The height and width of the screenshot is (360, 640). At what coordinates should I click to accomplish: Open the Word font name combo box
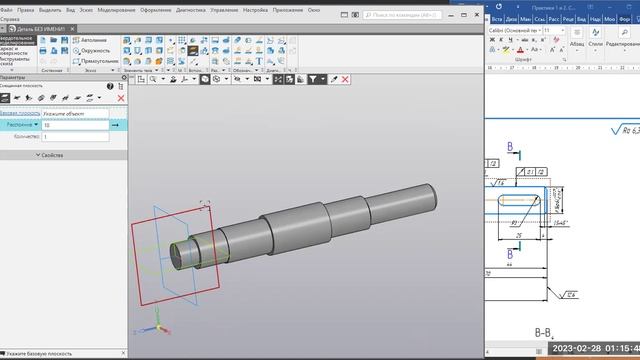[x=515, y=31]
